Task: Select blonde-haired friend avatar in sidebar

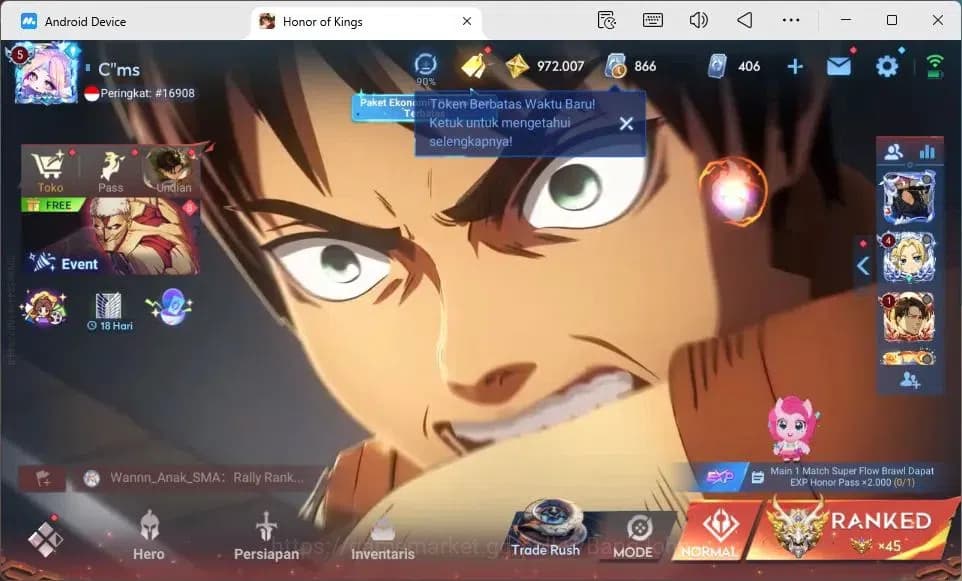Action: pos(909,256)
